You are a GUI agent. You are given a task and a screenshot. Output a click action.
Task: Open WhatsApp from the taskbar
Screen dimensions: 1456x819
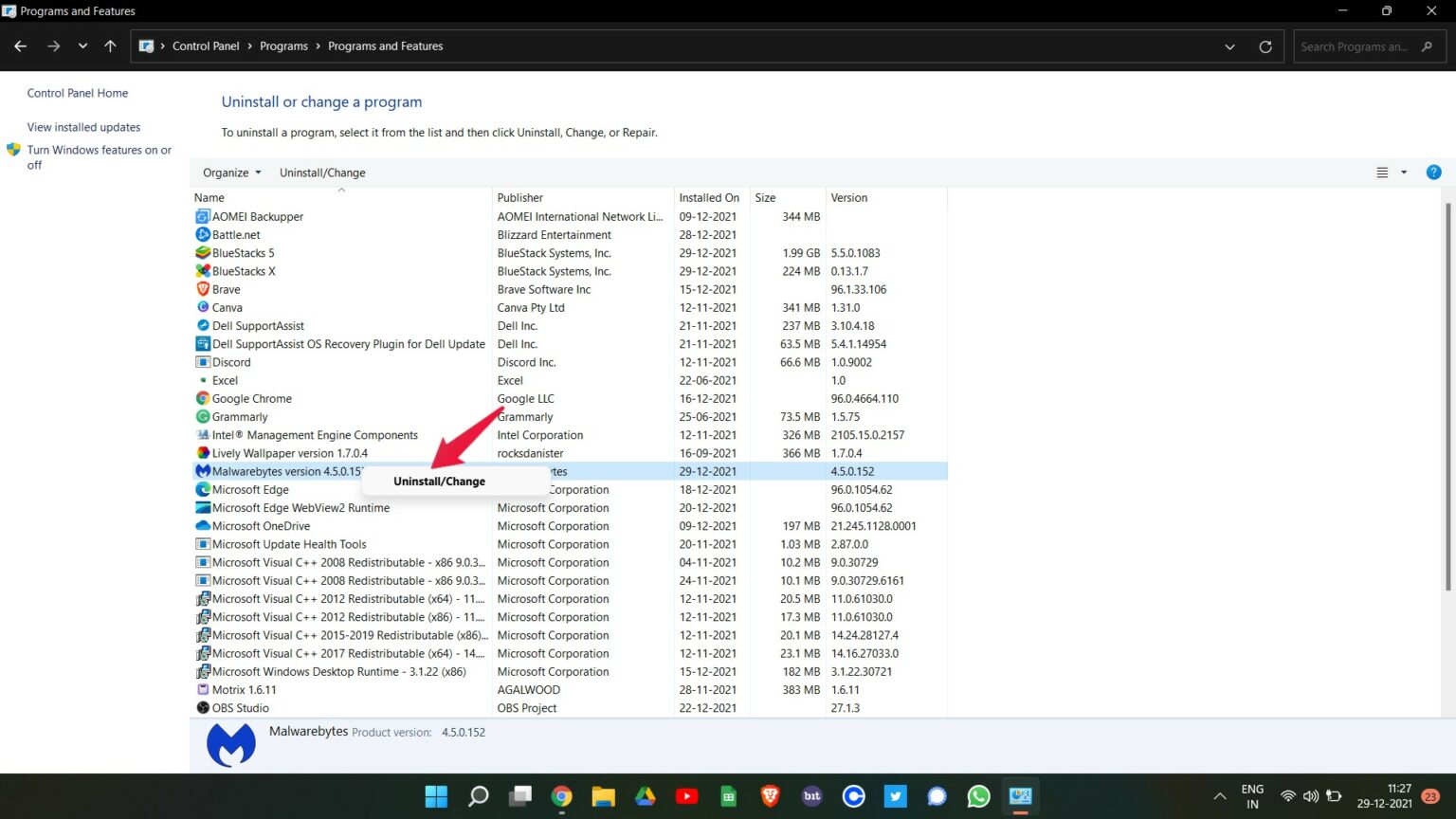[x=978, y=796]
